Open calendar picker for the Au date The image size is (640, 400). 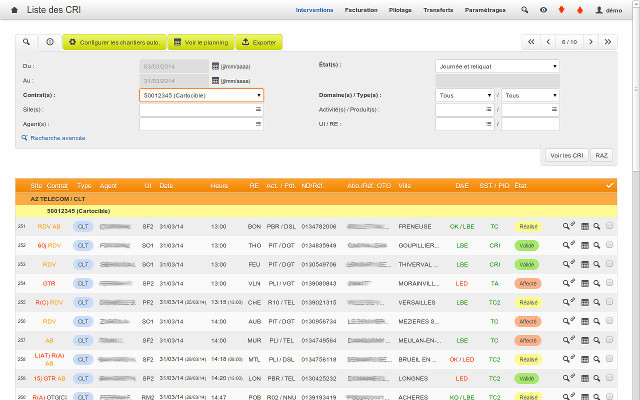[x=216, y=81]
